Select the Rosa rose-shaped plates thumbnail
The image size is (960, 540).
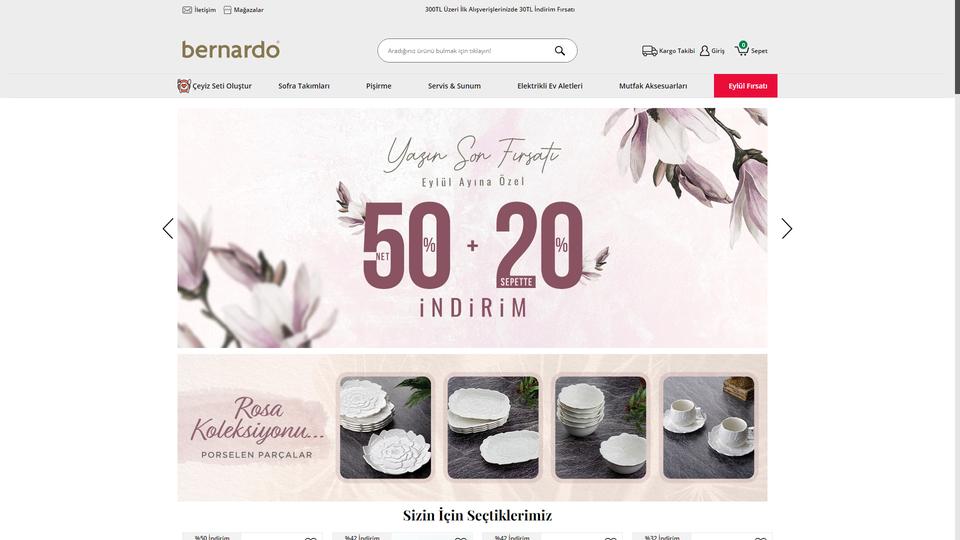[385, 427]
